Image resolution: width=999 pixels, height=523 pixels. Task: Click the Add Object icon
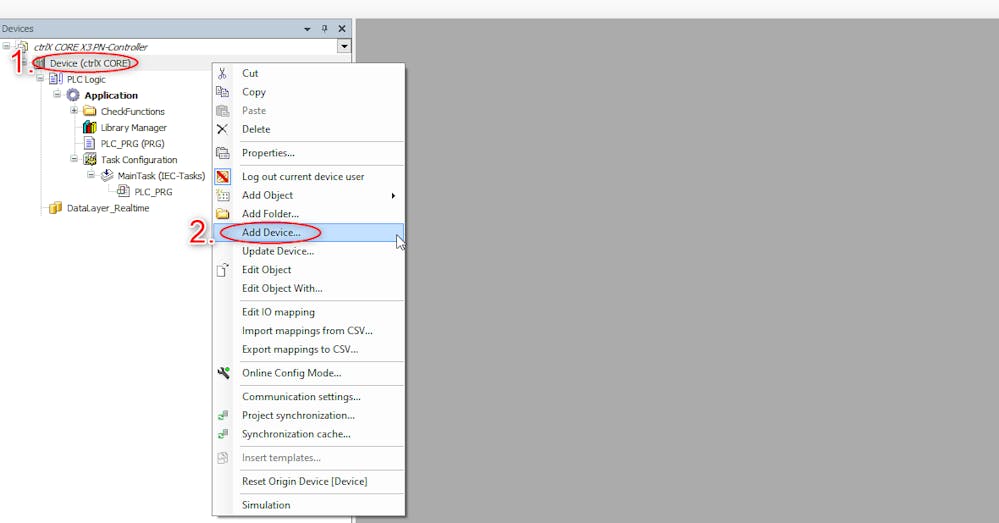(x=222, y=195)
